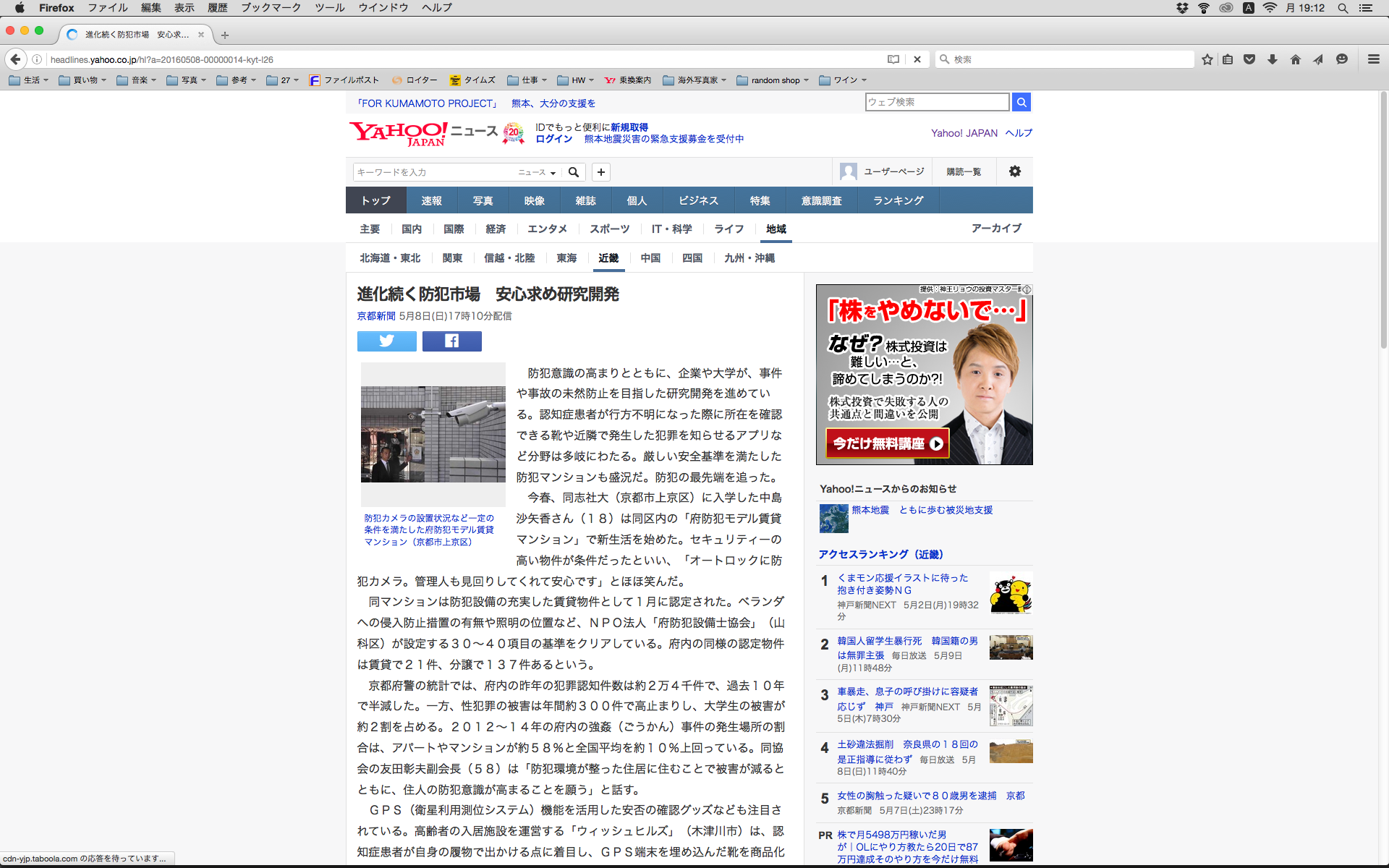Click the blue web search magnifier button
Viewport: 1389px width, 868px height.
(1021, 102)
